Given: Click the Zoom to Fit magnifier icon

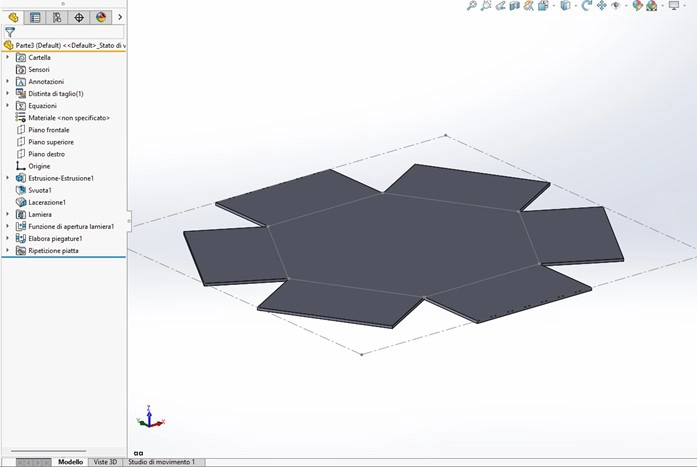Looking at the screenshot, I should coord(472,6).
